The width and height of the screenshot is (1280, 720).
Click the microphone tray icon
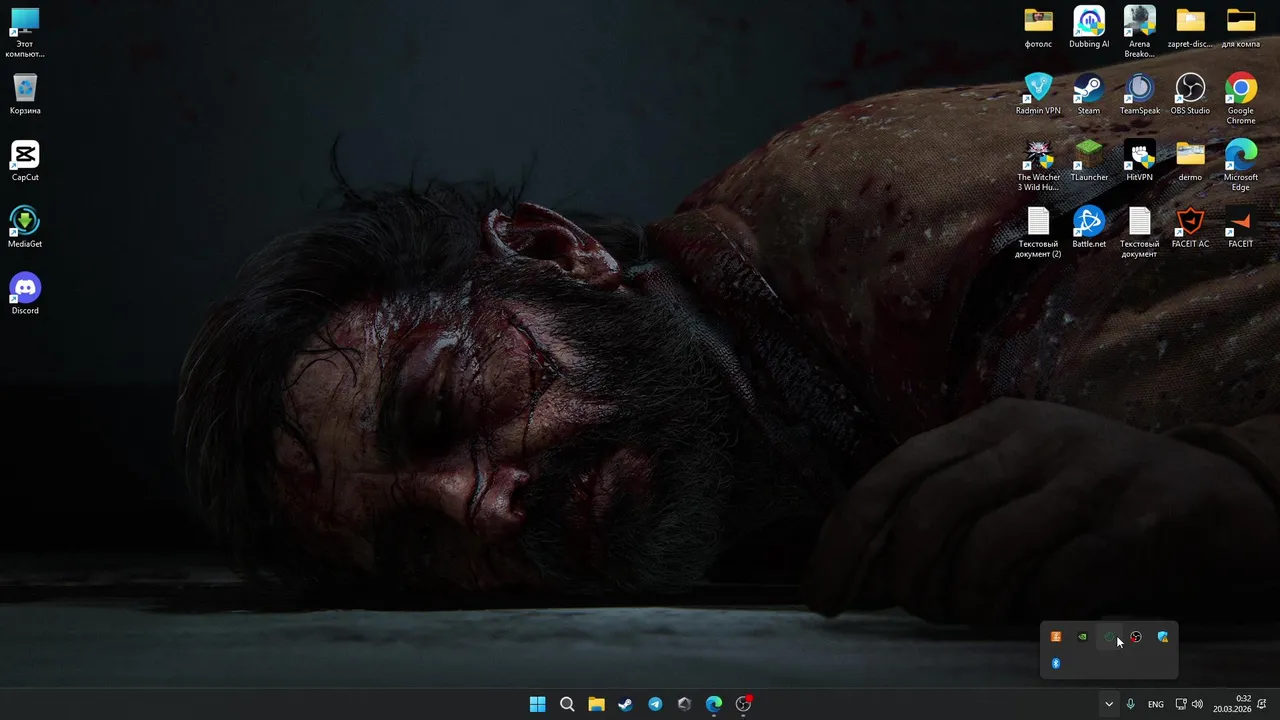coord(1131,704)
